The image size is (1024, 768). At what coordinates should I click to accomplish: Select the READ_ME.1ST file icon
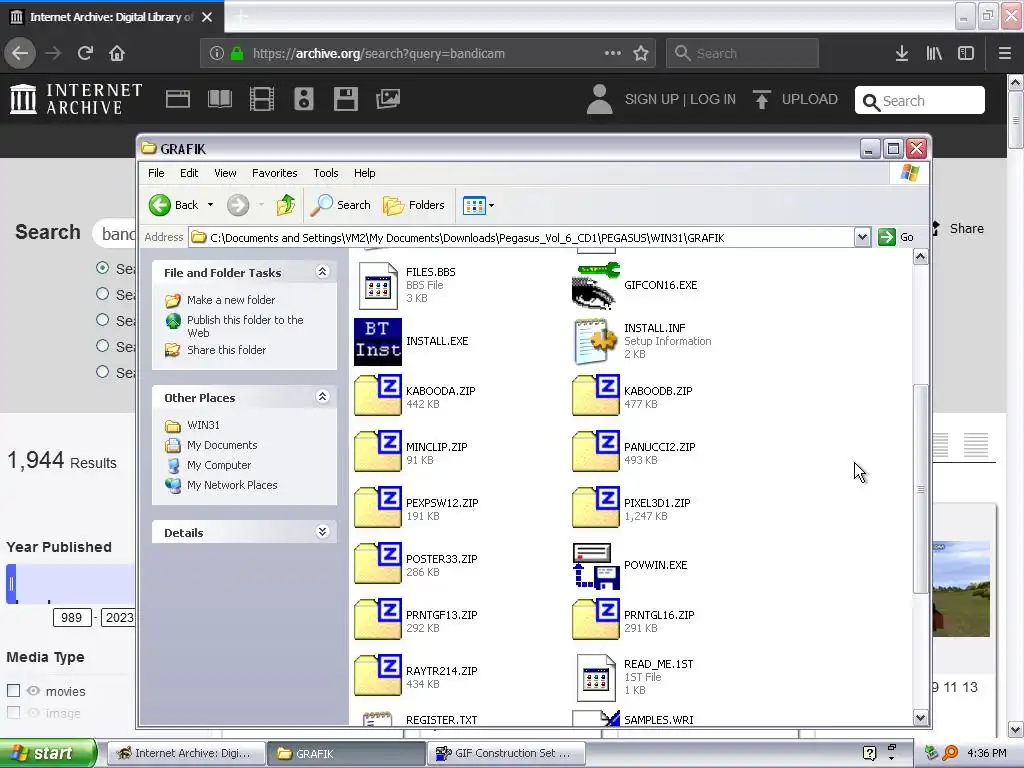coord(596,678)
